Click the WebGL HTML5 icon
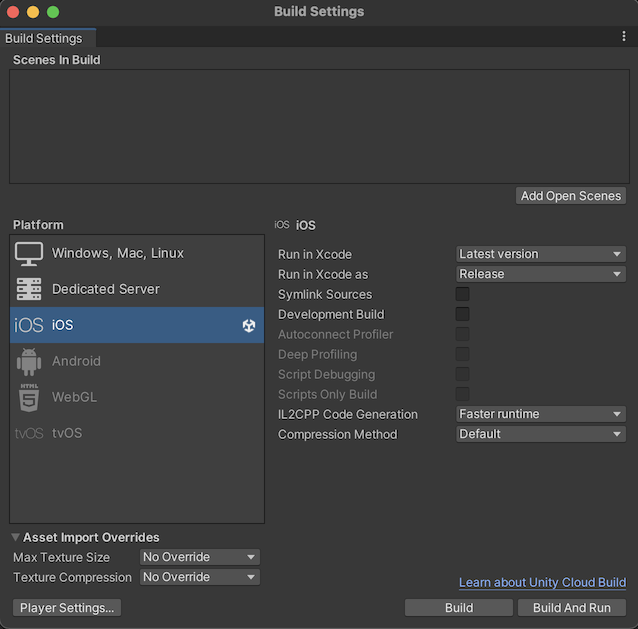The height and width of the screenshot is (629, 638). click(29, 397)
